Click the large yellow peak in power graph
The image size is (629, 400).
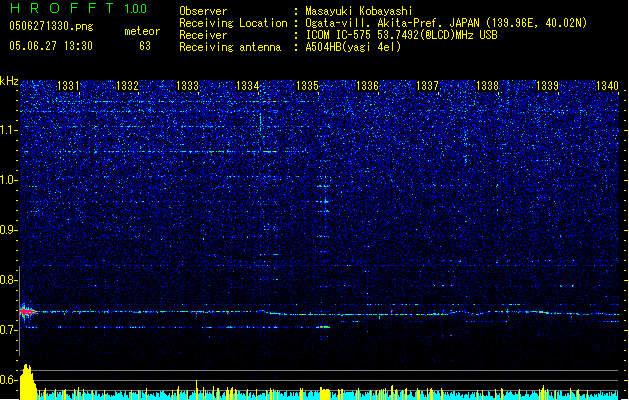click(x=28, y=382)
